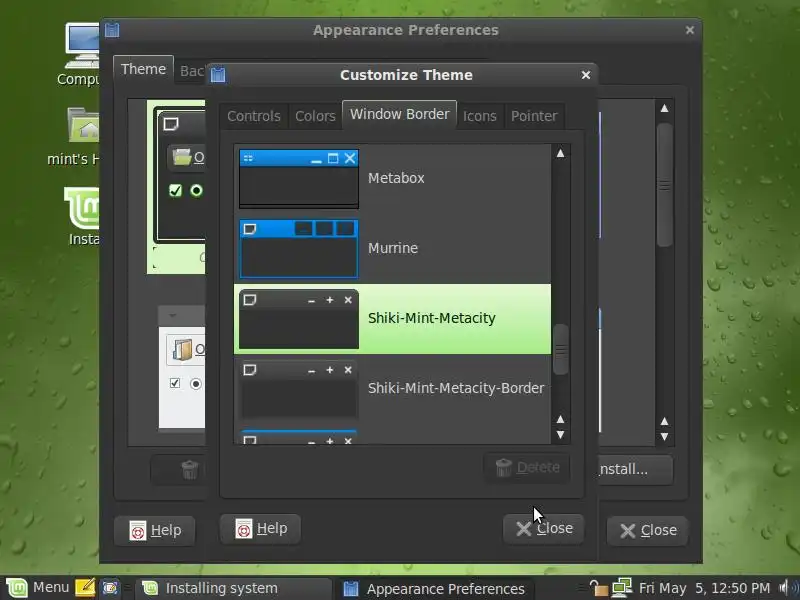The height and width of the screenshot is (600, 800).
Task: Close Customize Theme with the title bar X
Action: 586,75
